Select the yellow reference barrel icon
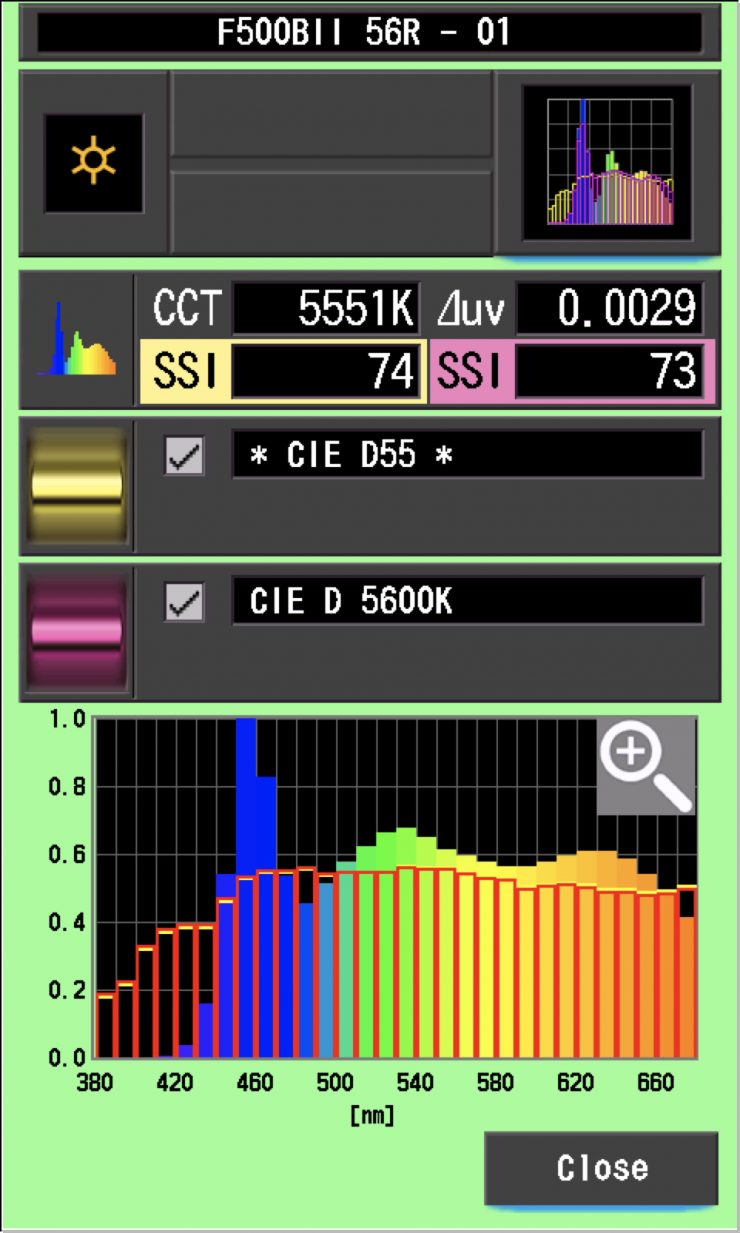This screenshot has width=740, height=1233. [77, 485]
